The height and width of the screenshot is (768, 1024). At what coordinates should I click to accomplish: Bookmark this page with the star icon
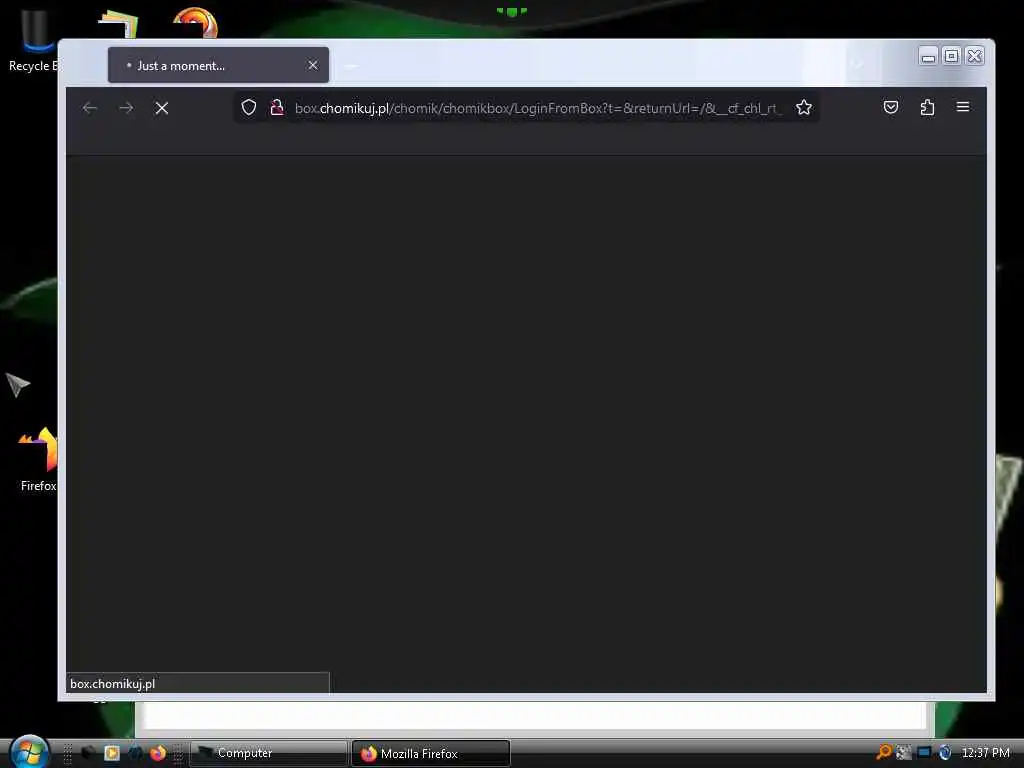pos(804,107)
